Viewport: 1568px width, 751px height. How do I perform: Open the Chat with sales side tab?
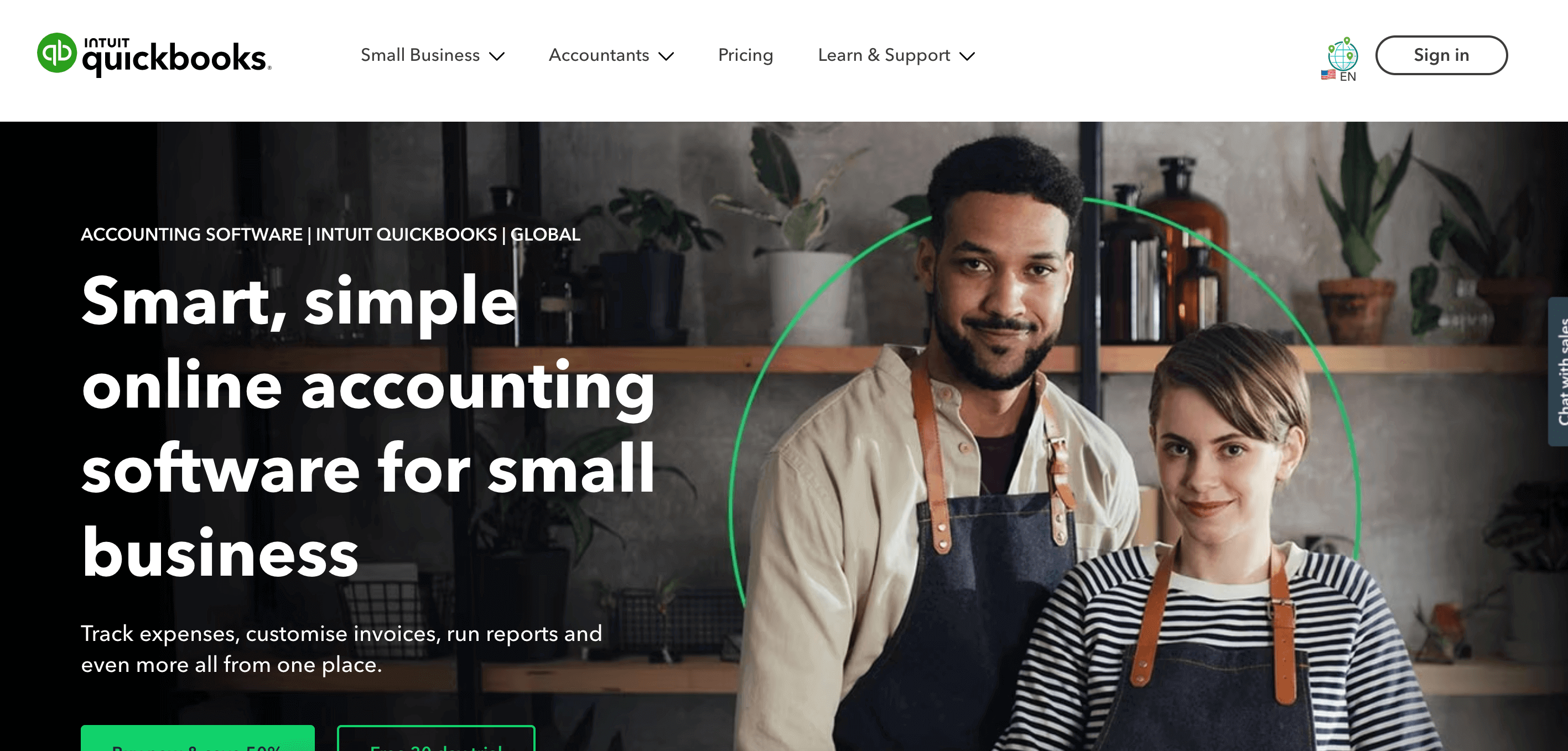pyautogui.click(x=1558, y=371)
